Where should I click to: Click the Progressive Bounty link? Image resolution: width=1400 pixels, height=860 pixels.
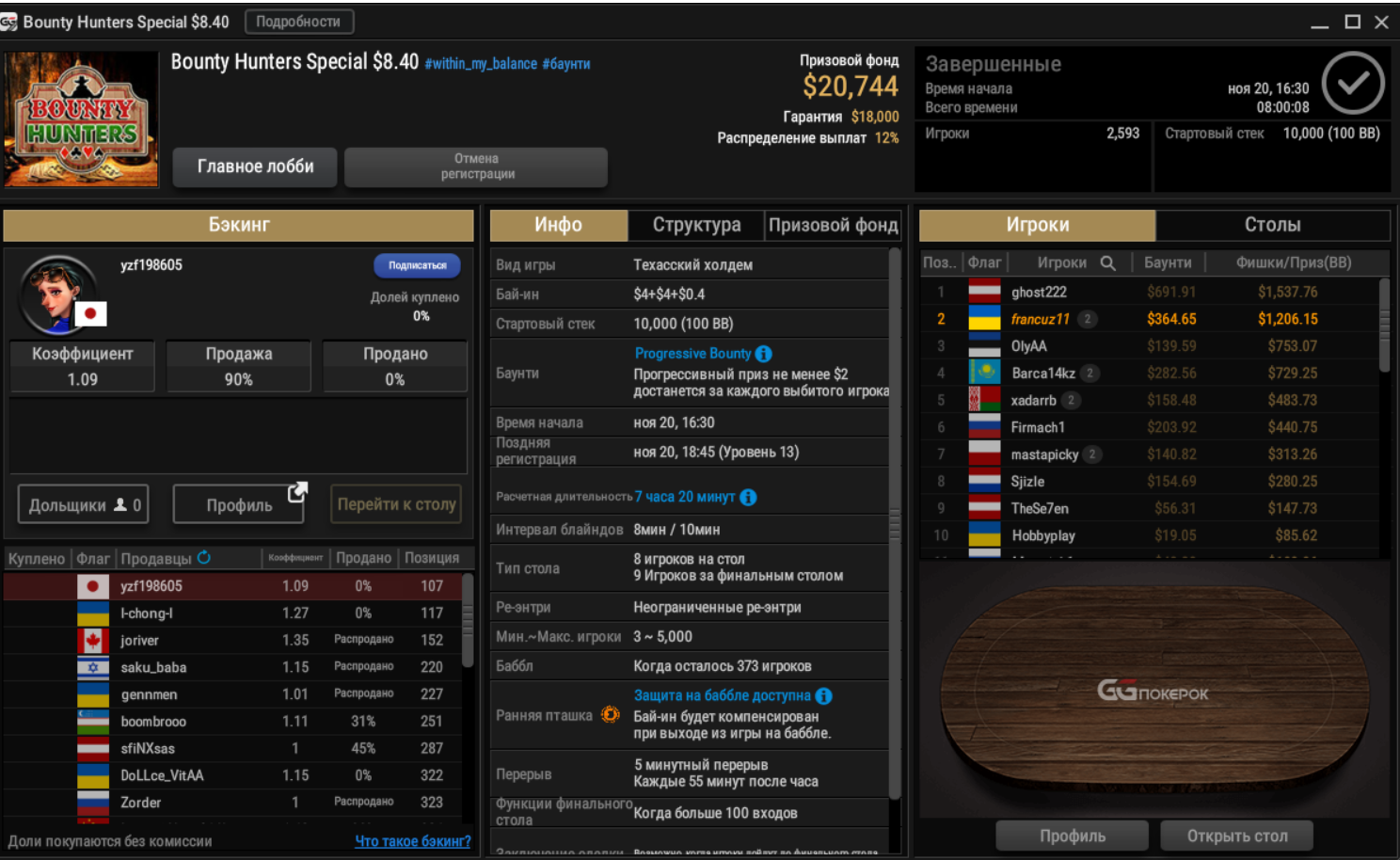pyautogui.click(x=692, y=354)
